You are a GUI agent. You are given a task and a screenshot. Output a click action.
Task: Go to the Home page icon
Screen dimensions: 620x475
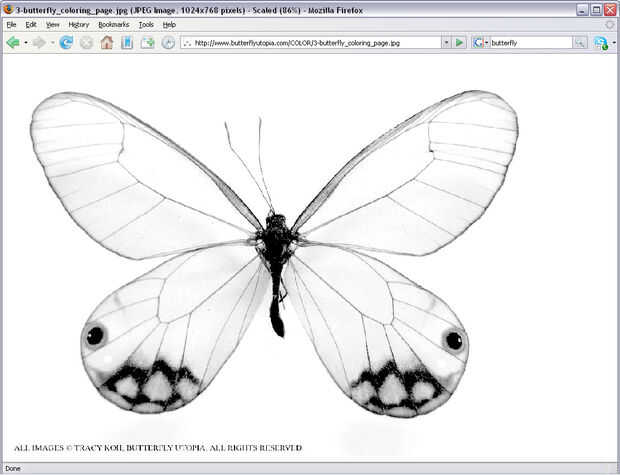pos(107,42)
